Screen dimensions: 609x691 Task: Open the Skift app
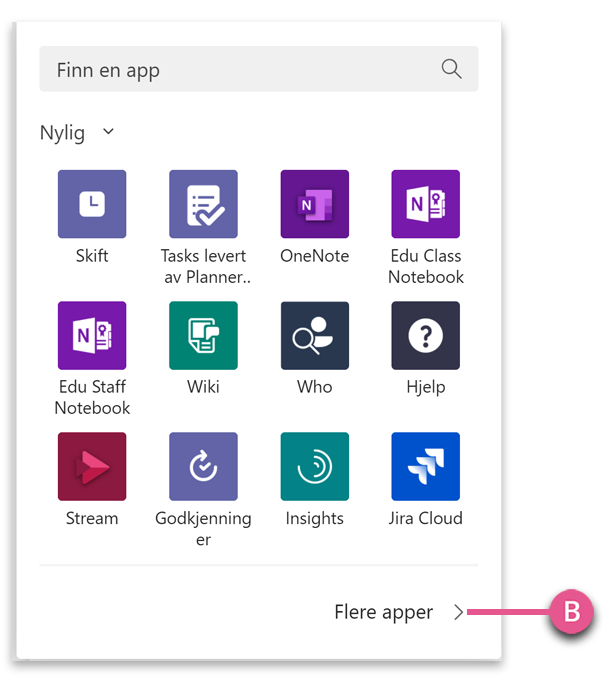tap(92, 204)
